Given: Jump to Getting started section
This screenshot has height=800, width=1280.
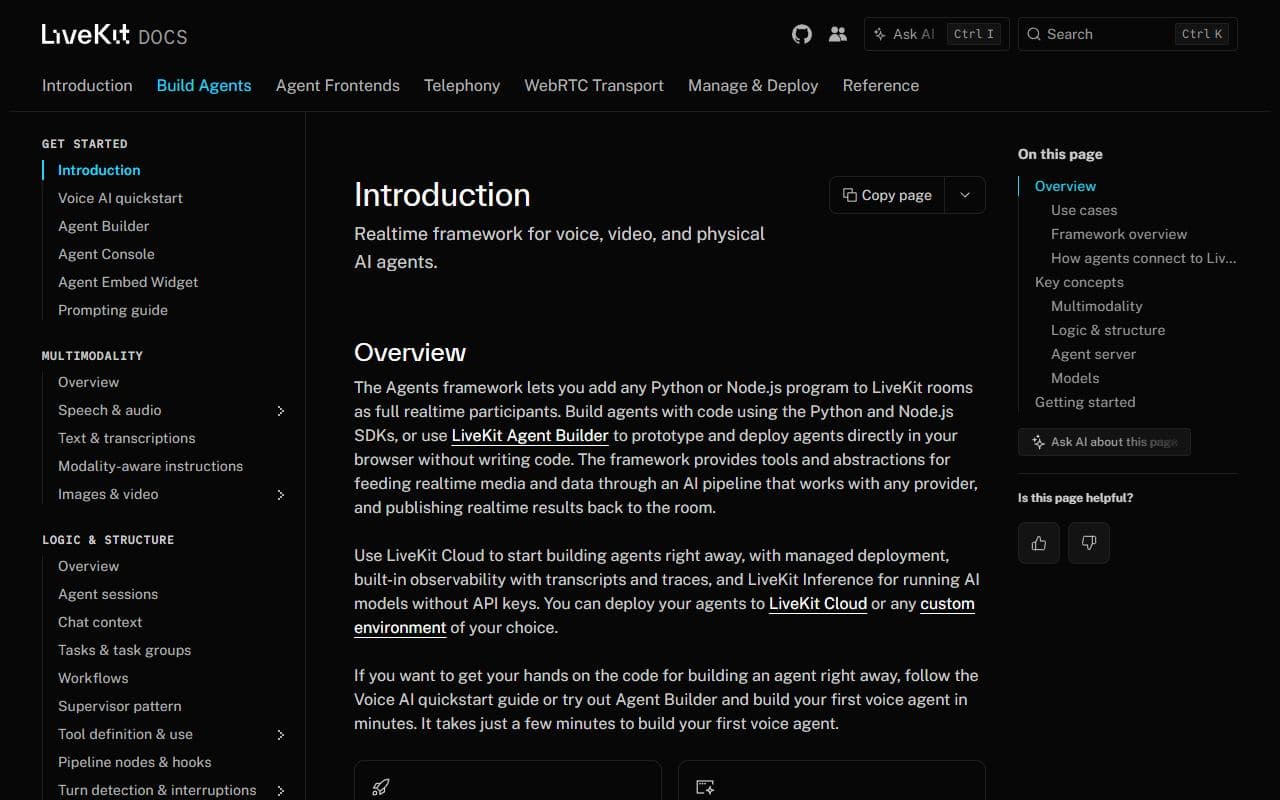Looking at the screenshot, I should click(1085, 402).
